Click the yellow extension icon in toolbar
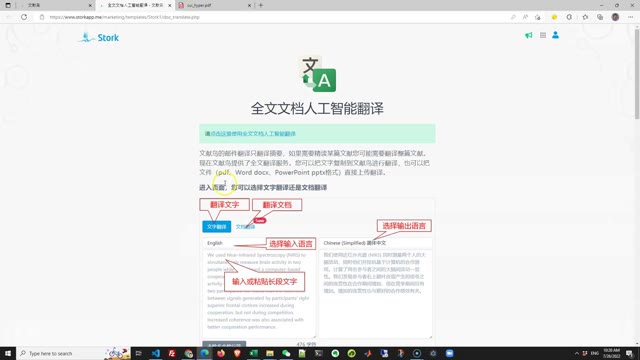 [x=554, y=17]
